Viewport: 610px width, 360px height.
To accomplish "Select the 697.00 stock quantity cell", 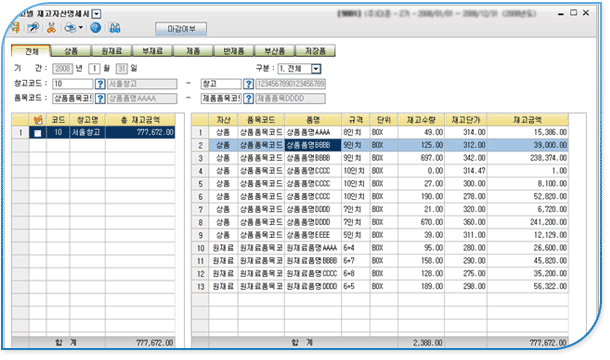I will coord(421,158).
